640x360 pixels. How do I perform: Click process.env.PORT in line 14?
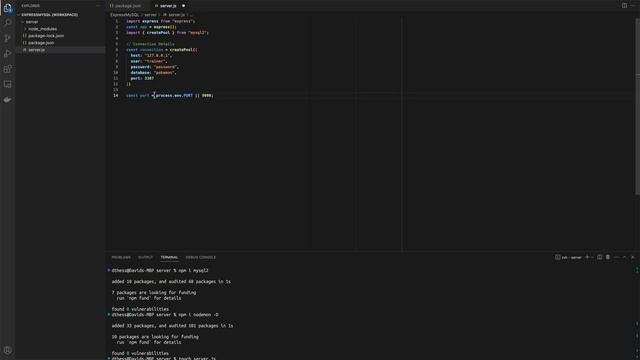(x=174, y=96)
